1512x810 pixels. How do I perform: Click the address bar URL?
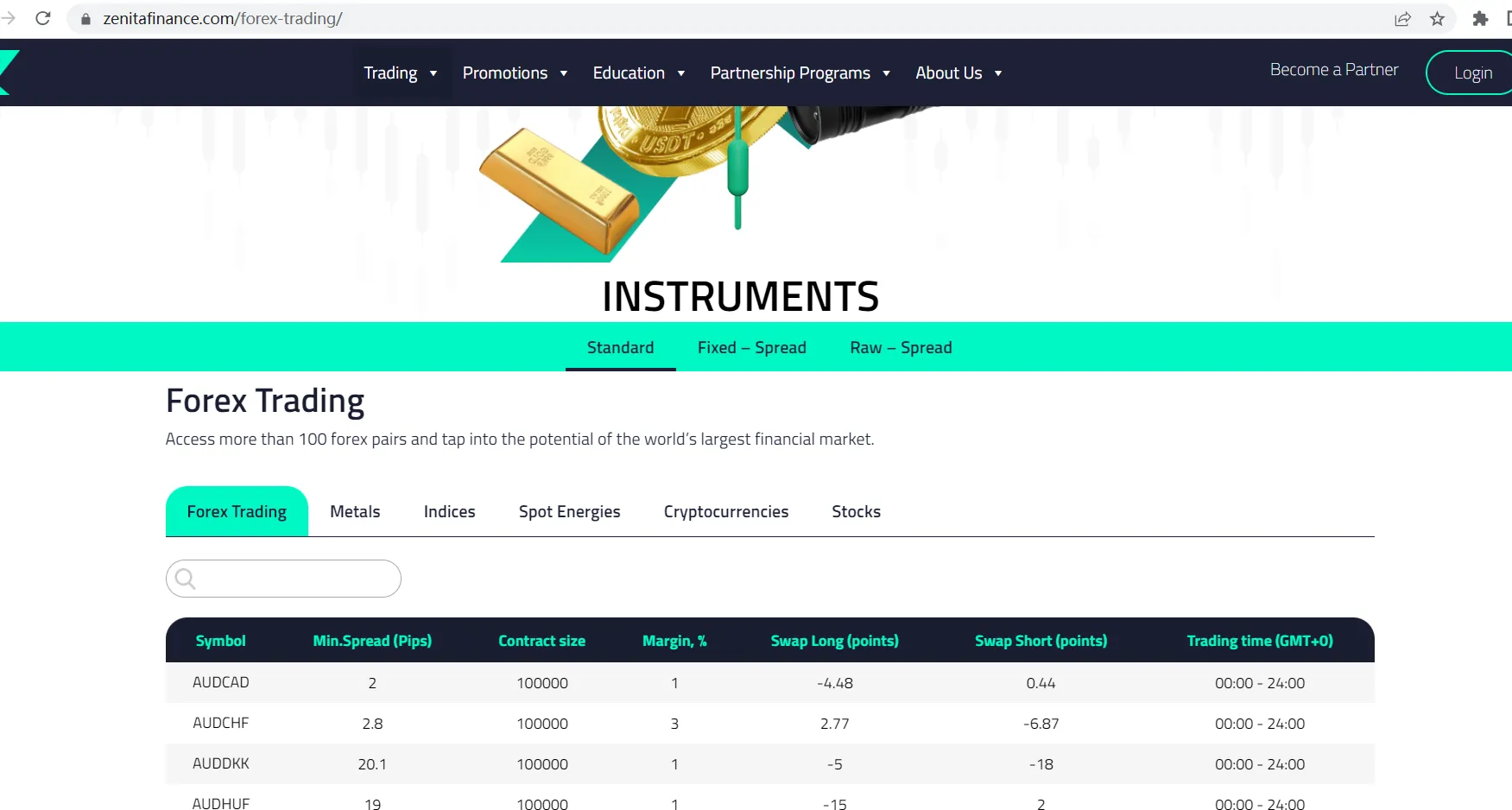pos(223,19)
